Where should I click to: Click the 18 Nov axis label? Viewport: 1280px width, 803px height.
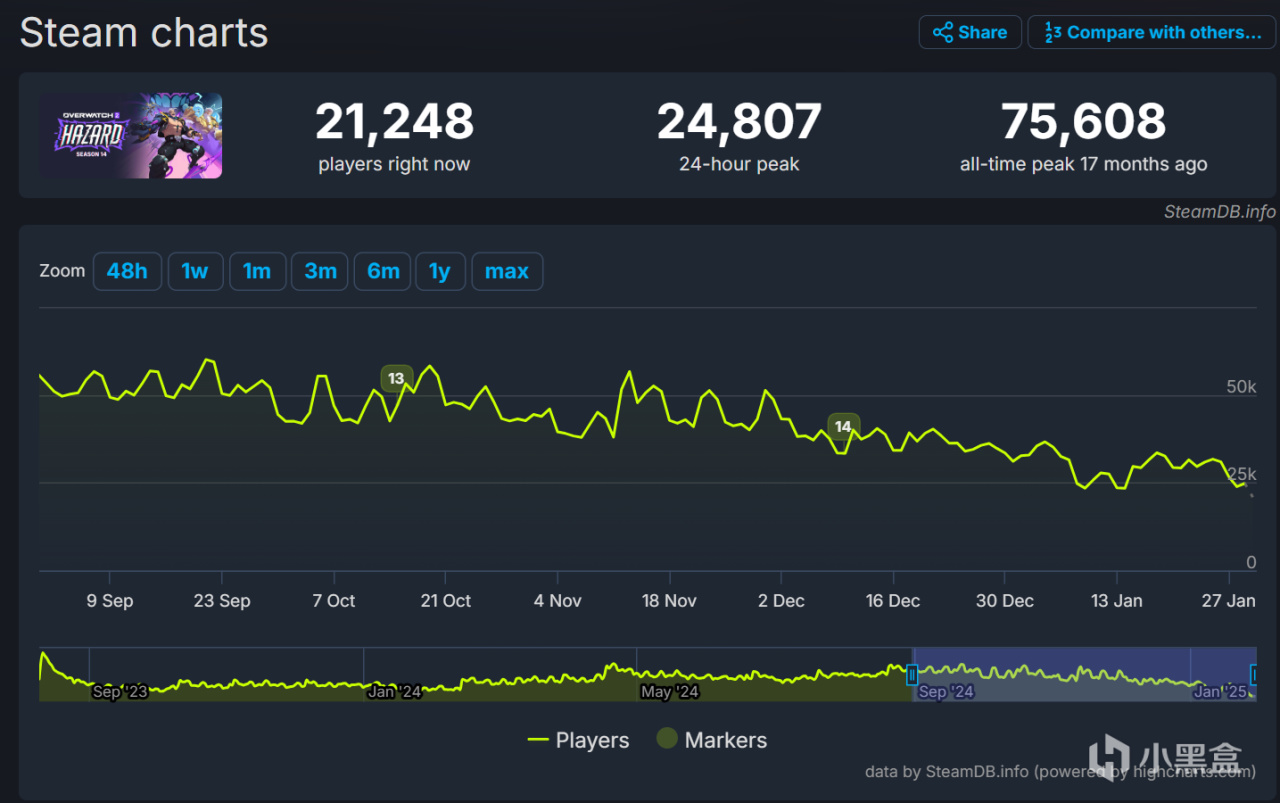coord(670,601)
